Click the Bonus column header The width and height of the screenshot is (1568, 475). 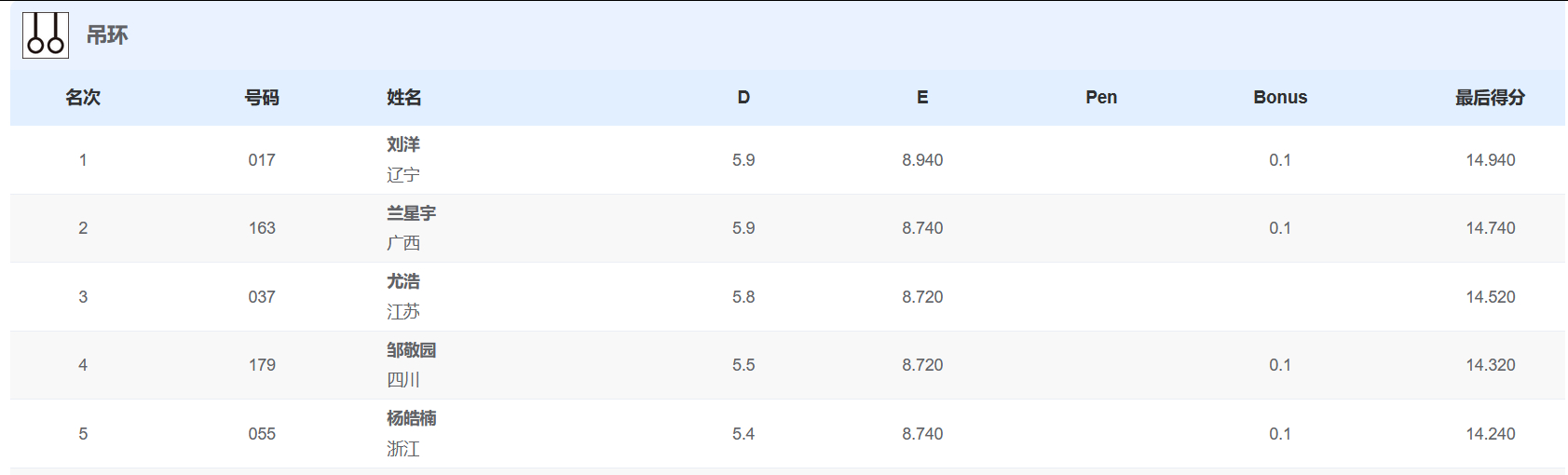tap(1280, 98)
